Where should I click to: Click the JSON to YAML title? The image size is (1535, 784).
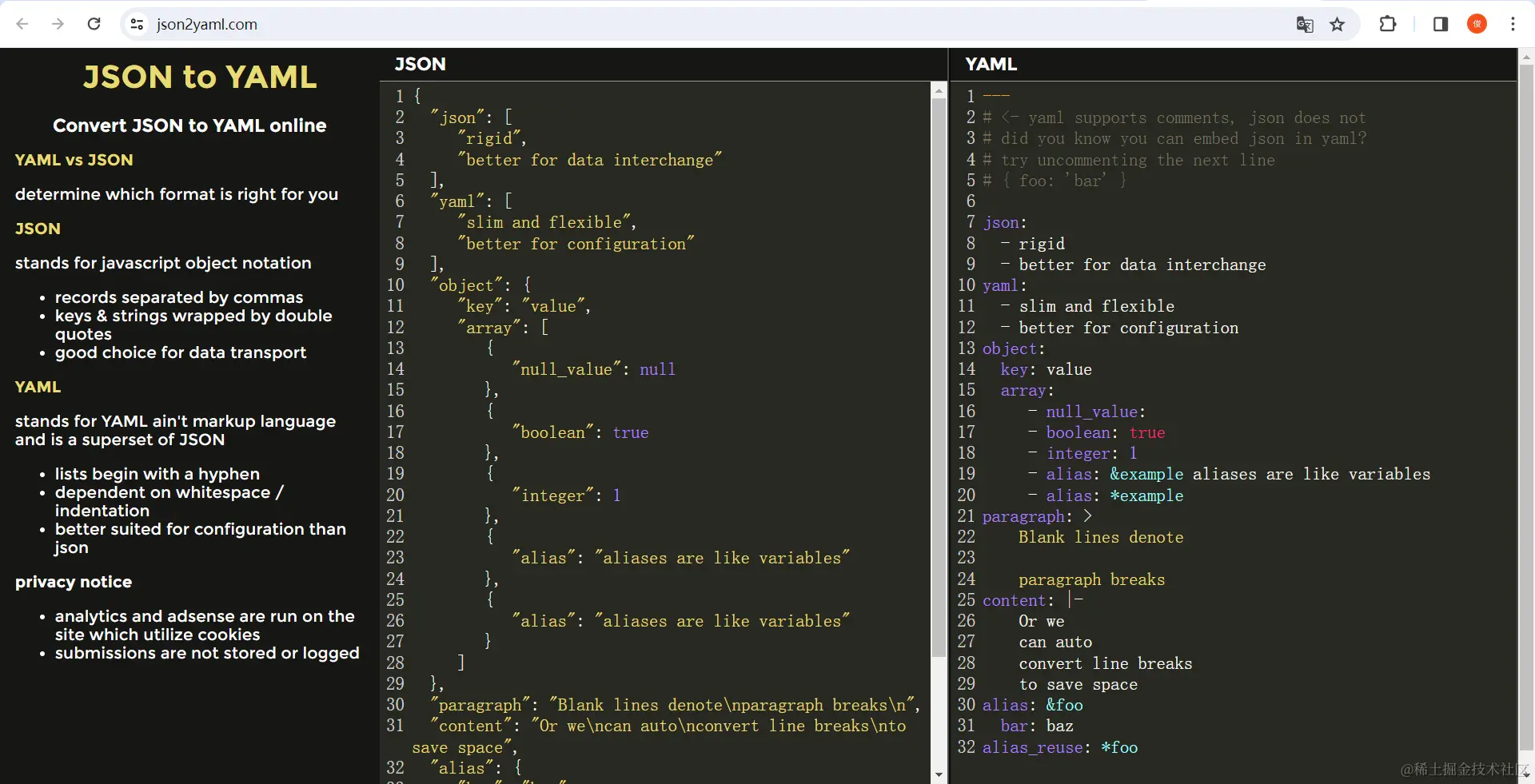pos(200,77)
